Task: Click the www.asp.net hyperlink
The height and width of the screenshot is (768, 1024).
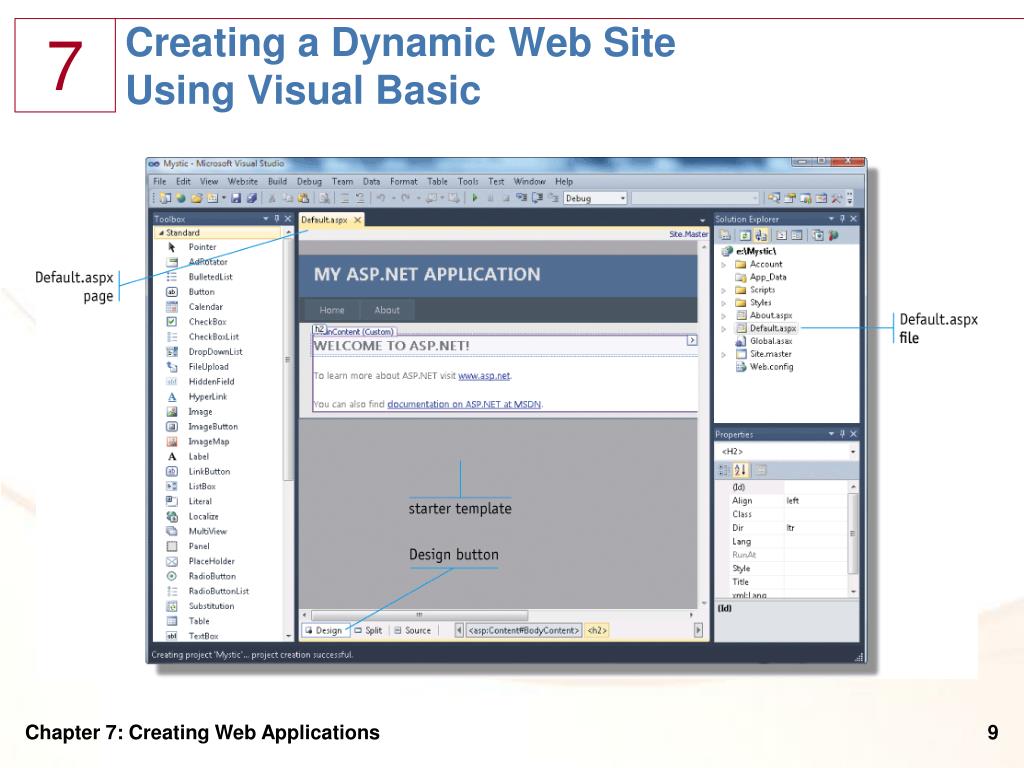Action: click(x=484, y=376)
